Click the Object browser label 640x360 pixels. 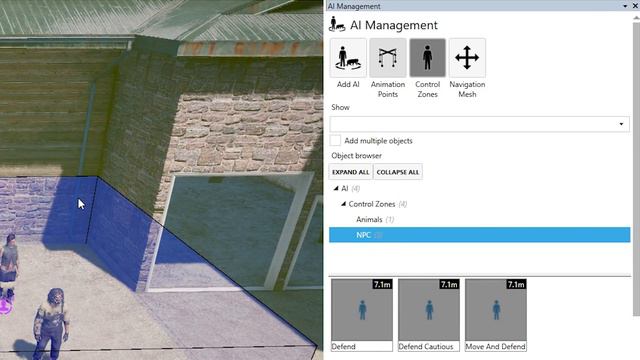click(x=356, y=156)
